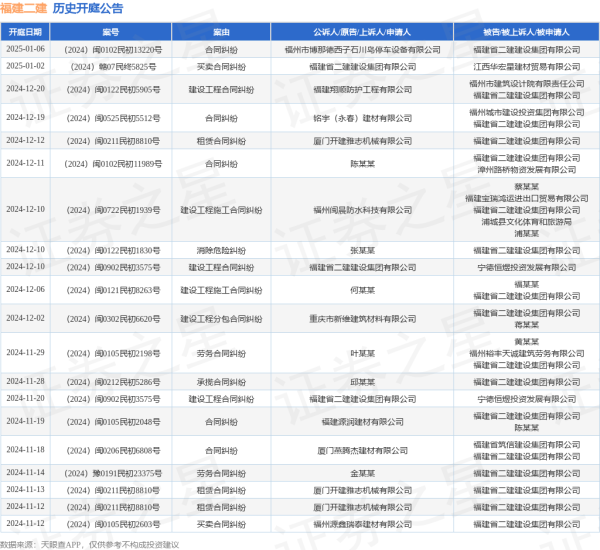This screenshot has height=550, width=600.
Task: Click the date cell 2024-12-06
Action: (x=25, y=290)
